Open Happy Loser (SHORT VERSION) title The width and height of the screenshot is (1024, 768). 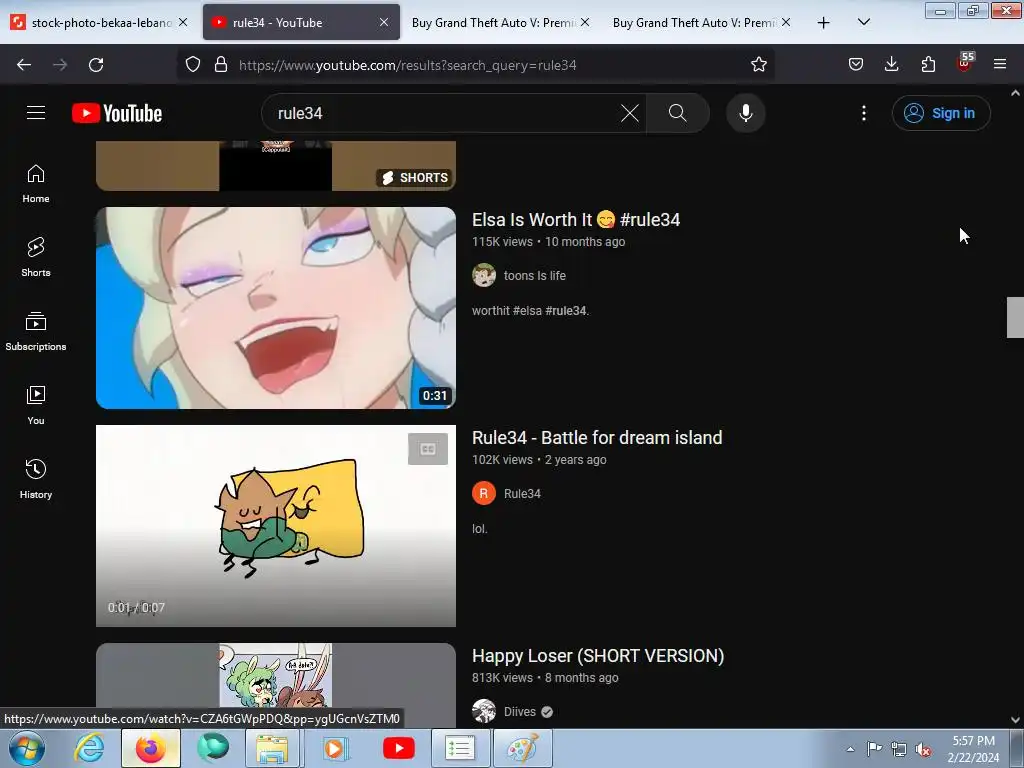pyautogui.click(x=598, y=656)
